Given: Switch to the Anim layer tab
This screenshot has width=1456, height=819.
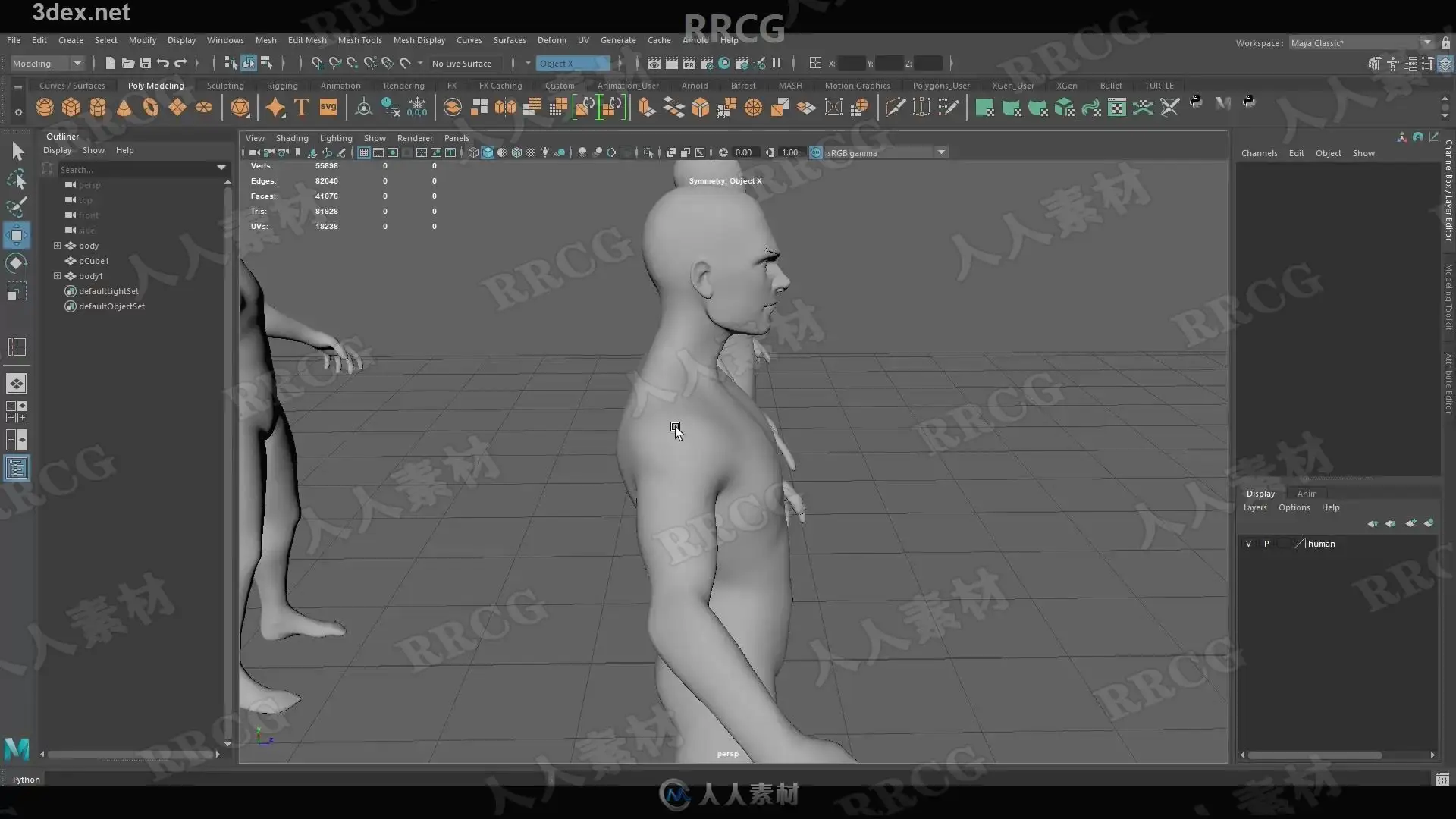Looking at the screenshot, I should [1307, 494].
